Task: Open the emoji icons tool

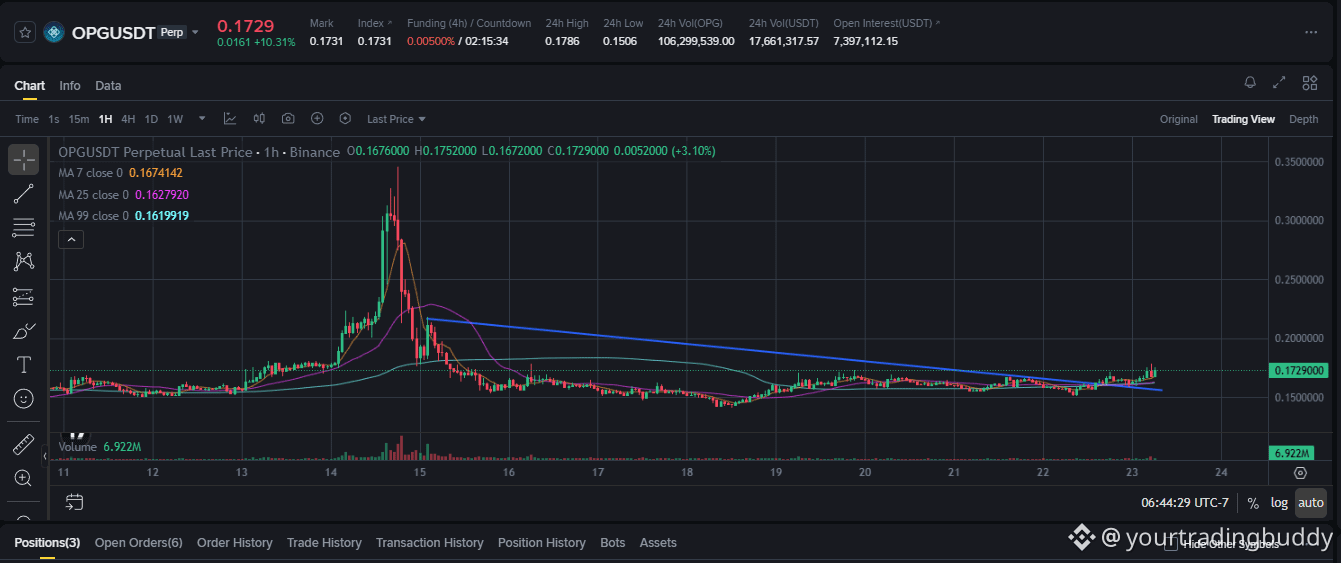Action: (24, 398)
